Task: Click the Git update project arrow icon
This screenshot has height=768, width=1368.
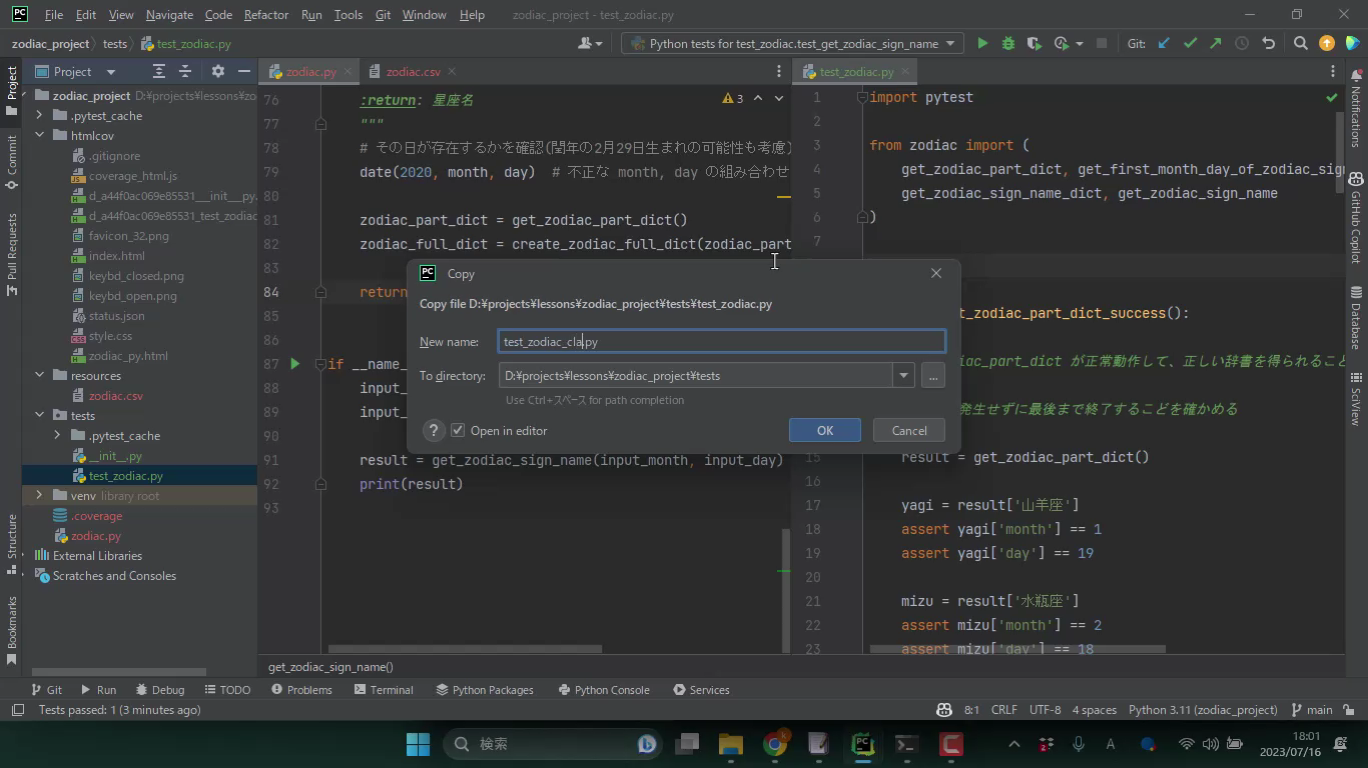Action: pyautogui.click(x=1163, y=43)
